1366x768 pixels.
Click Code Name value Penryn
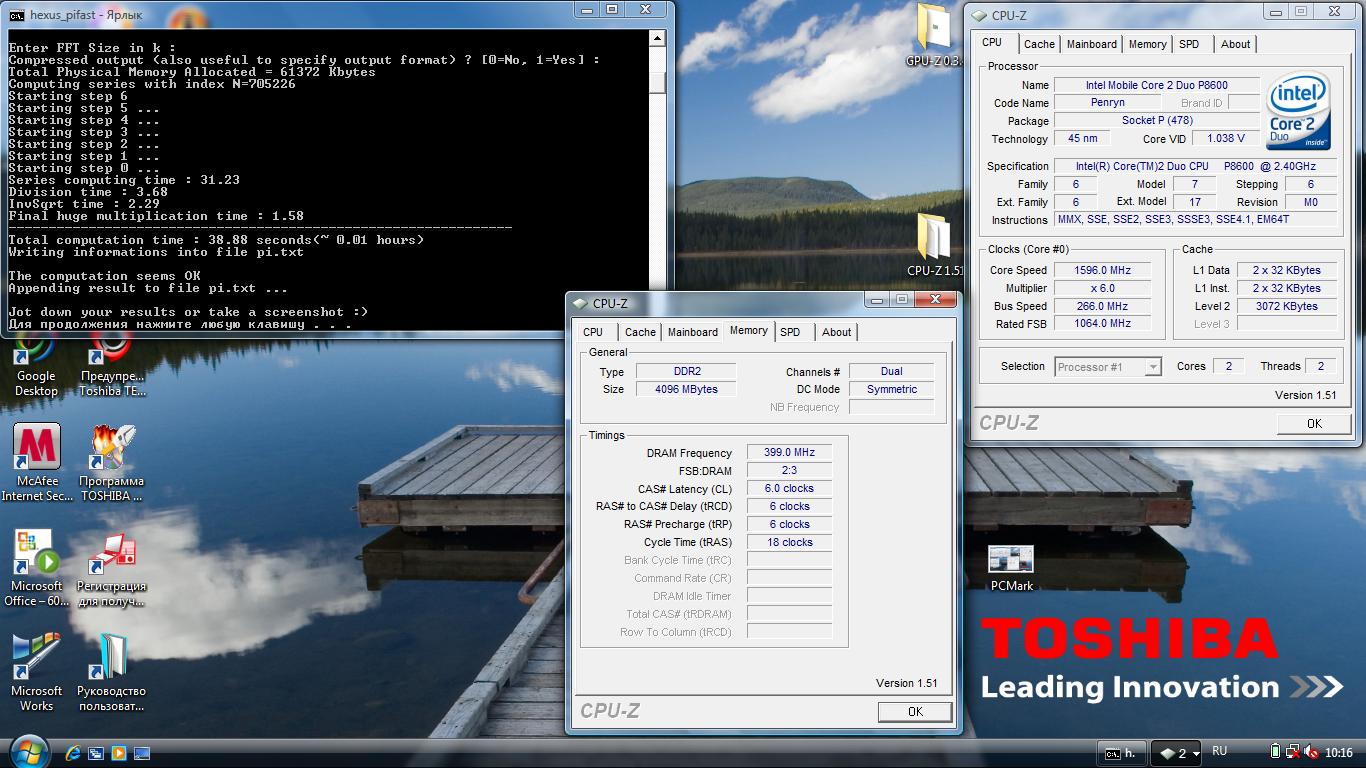1108,103
